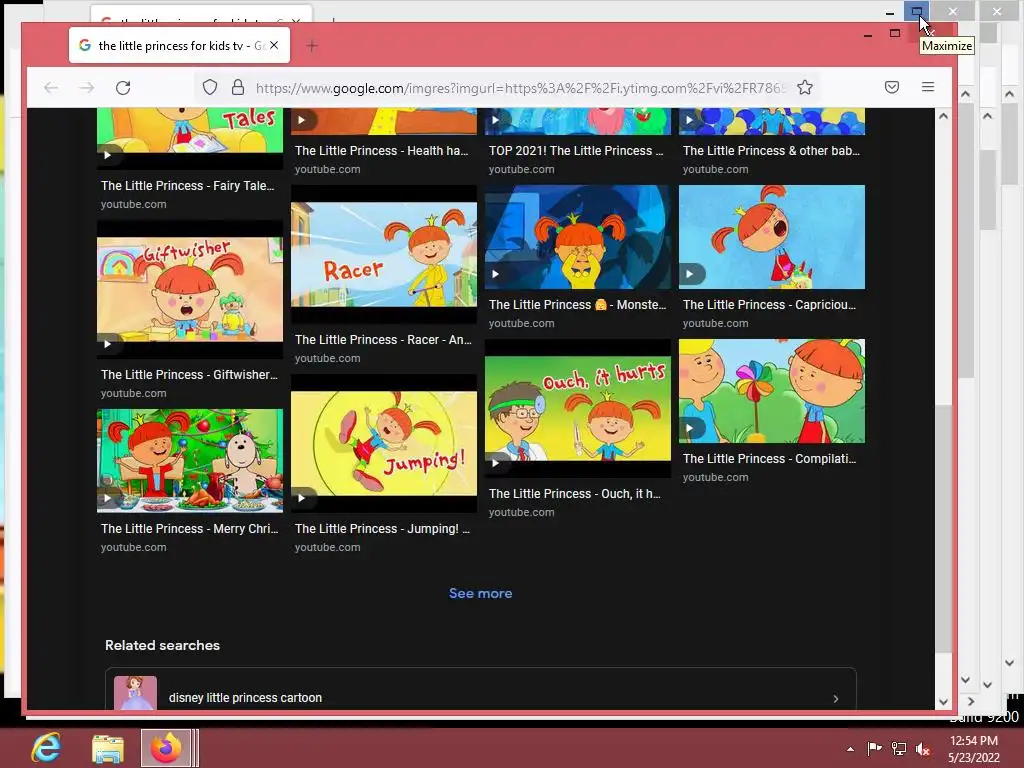Click the Disney princess related search thumbnail
1024x768 pixels.
(x=135, y=693)
